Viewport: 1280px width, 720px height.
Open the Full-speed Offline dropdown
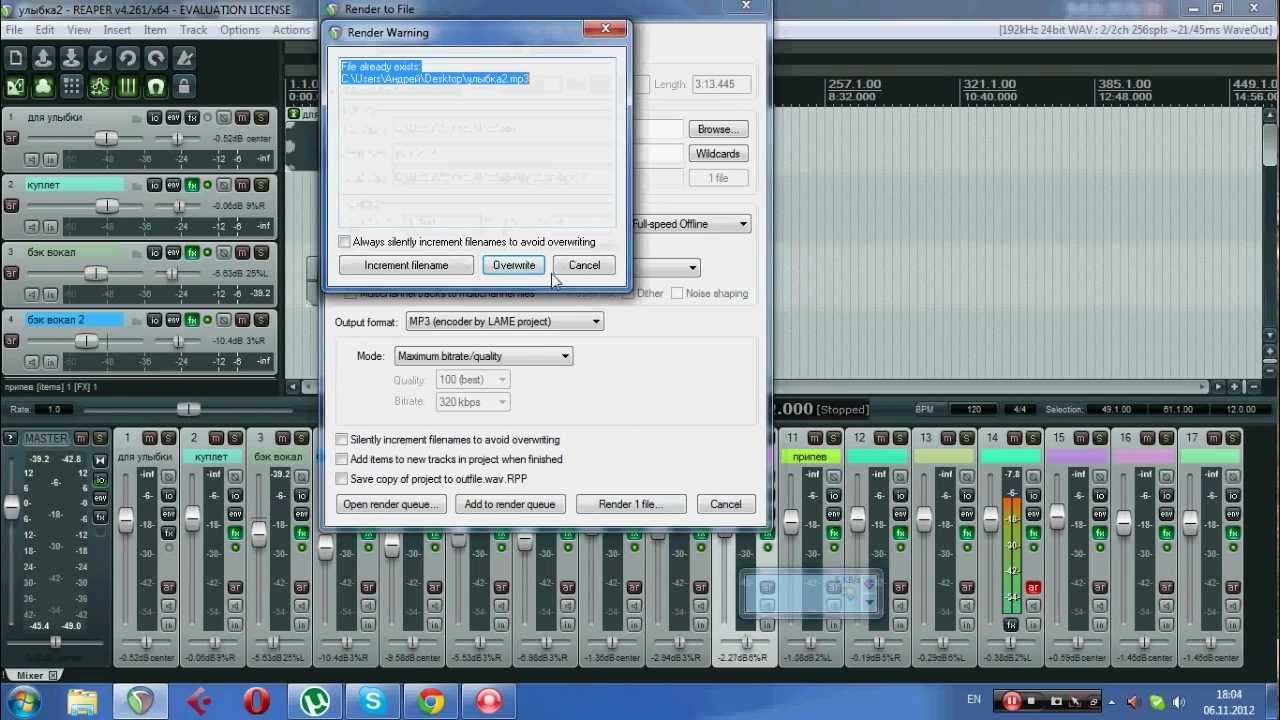click(x=690, y=224)
